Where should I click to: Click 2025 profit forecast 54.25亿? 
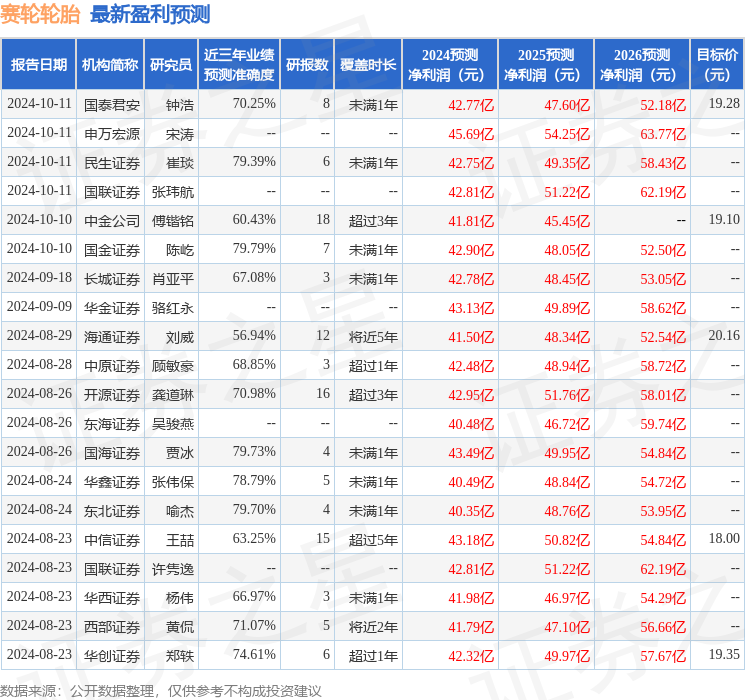tap(567, 134)
